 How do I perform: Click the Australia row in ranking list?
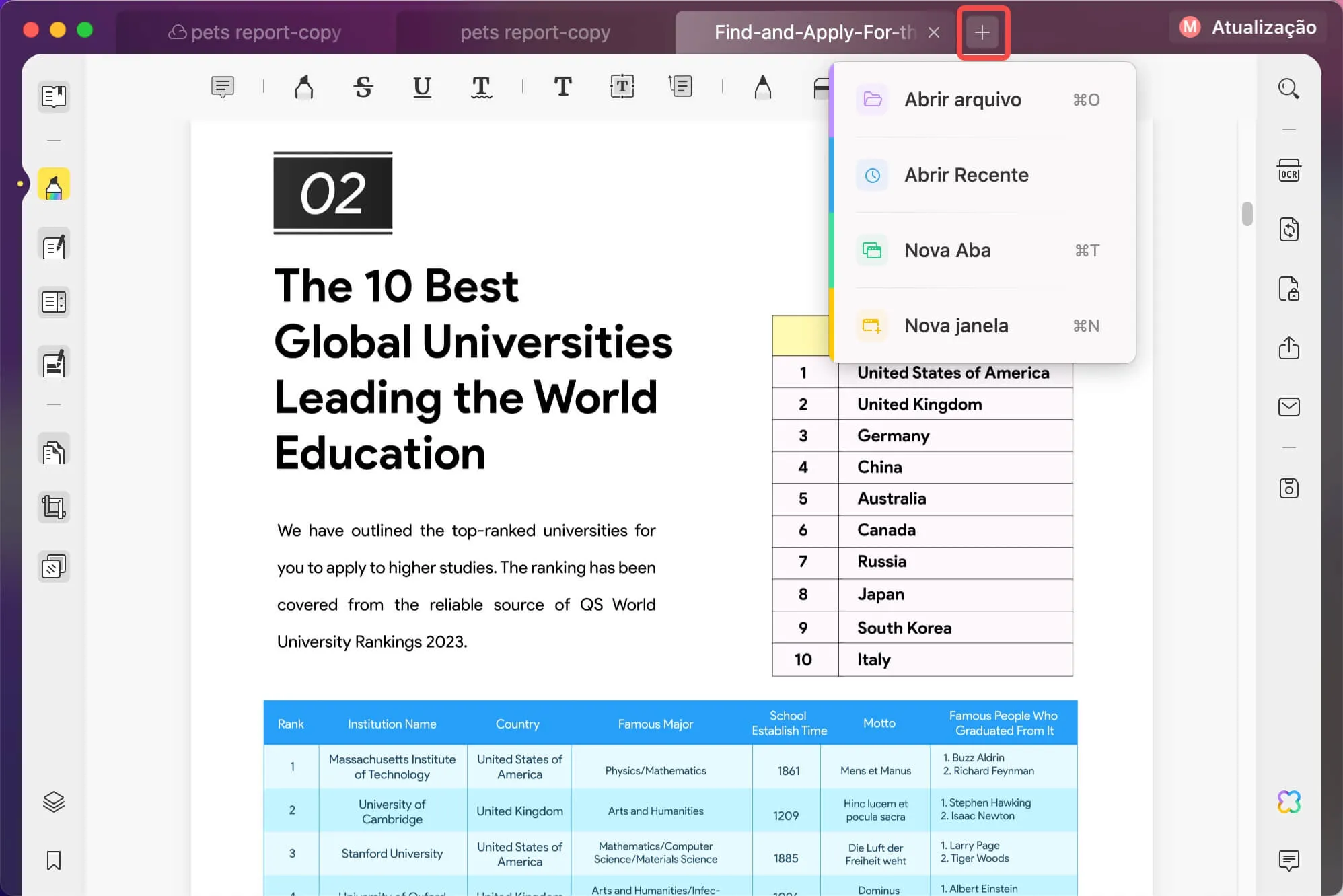922,498
